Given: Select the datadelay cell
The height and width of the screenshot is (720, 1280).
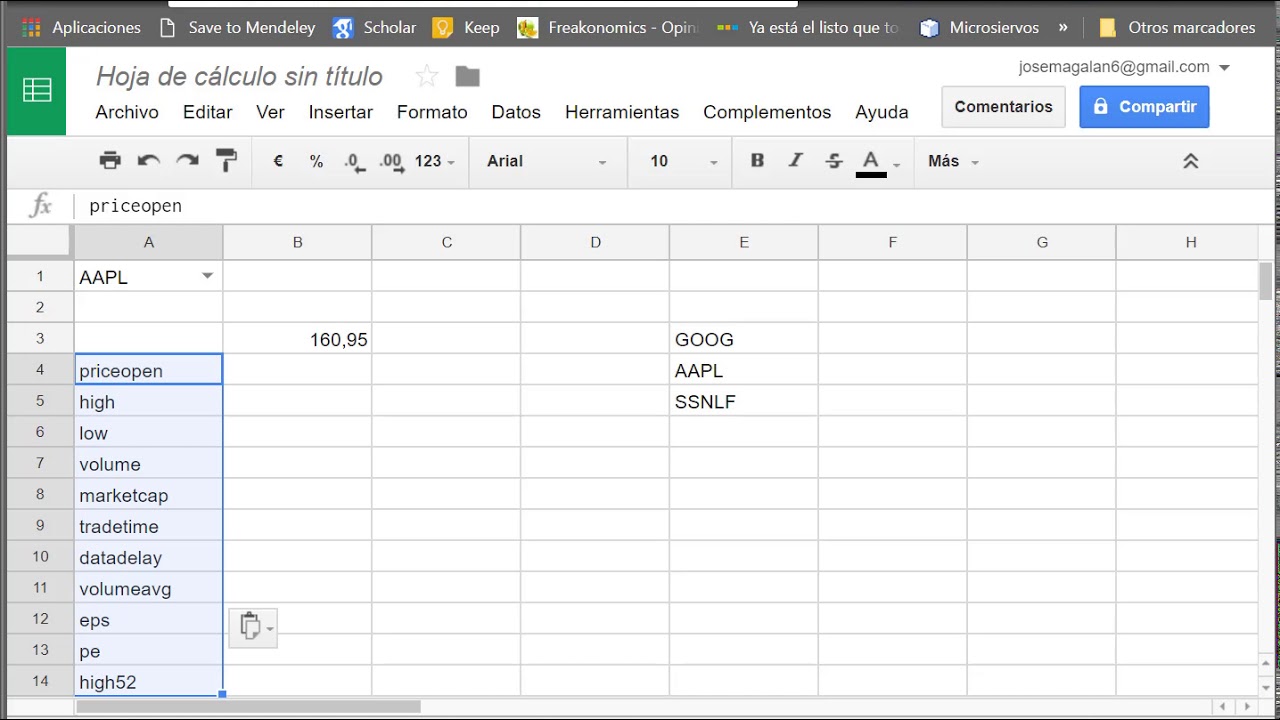Looking at the screenshot, I should pos(148,557).
